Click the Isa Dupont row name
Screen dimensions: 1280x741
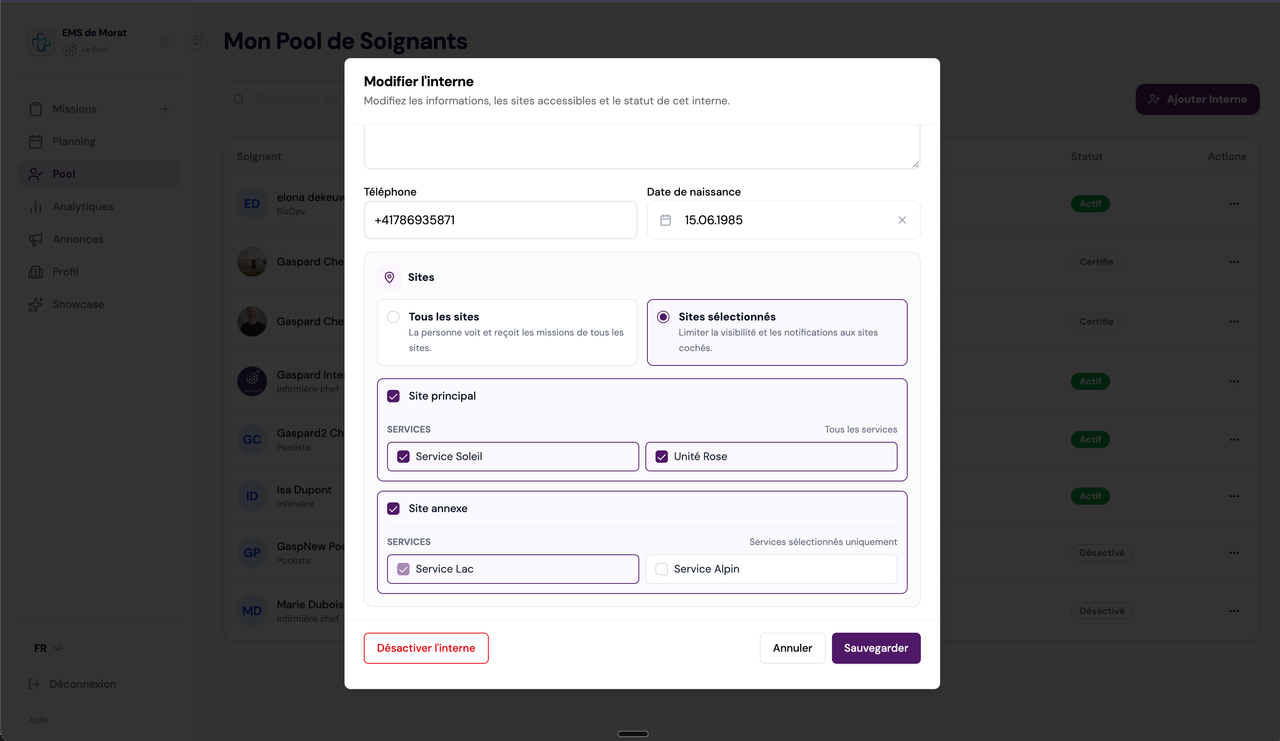click(304, 490)
